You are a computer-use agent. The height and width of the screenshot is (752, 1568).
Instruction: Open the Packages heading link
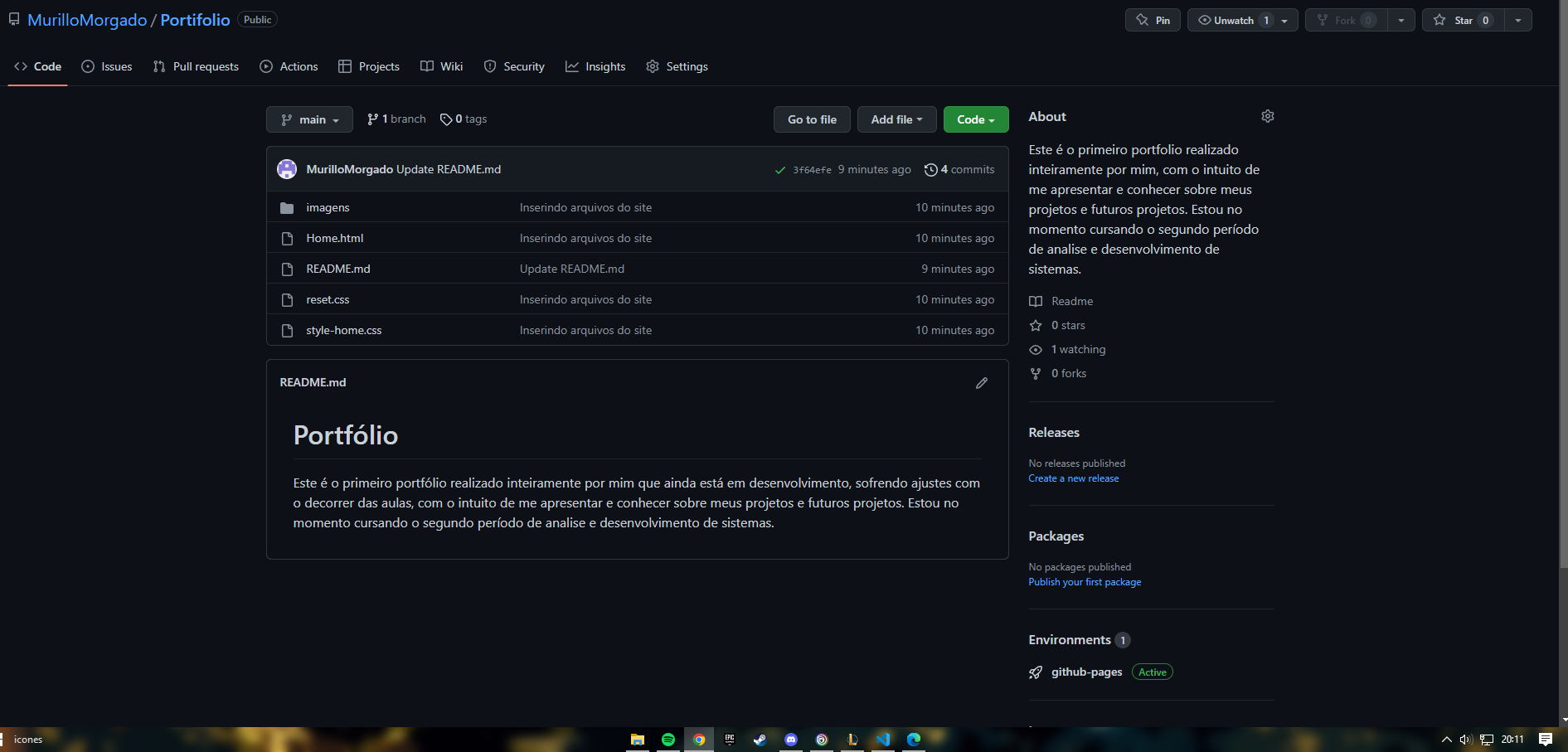(x=1056, y=536)
